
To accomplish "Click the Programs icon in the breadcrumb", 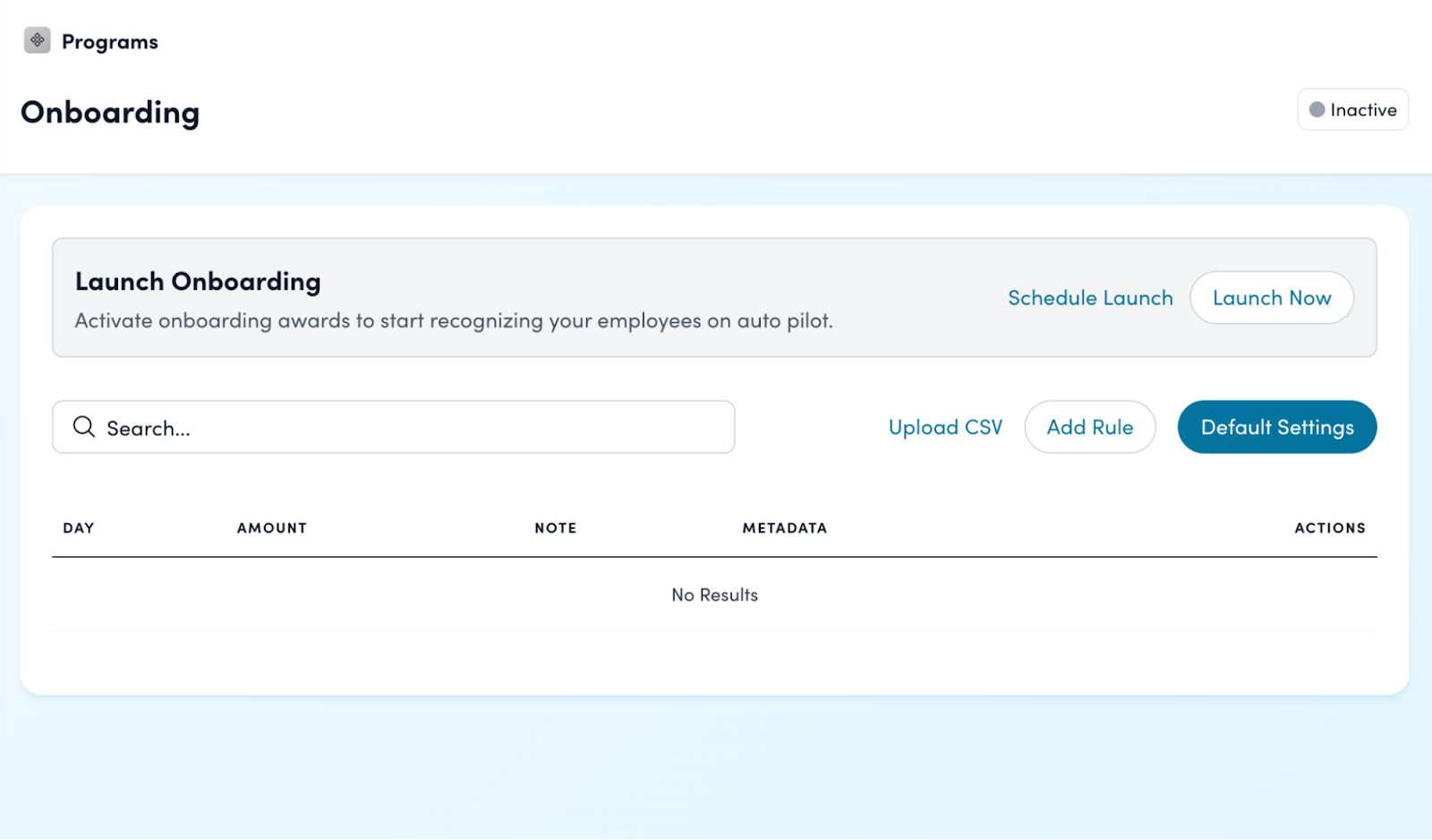I will click(37, 40).
